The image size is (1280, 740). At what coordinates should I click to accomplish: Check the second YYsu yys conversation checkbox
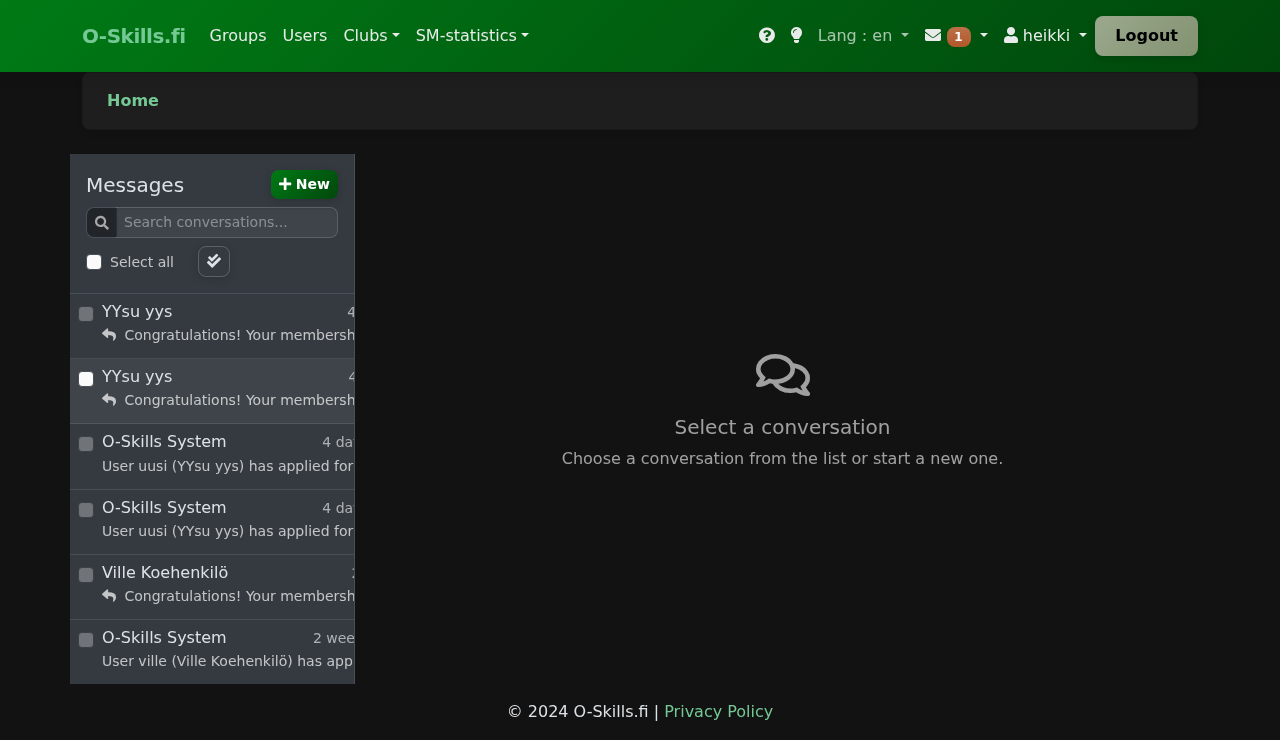[86, 379]
